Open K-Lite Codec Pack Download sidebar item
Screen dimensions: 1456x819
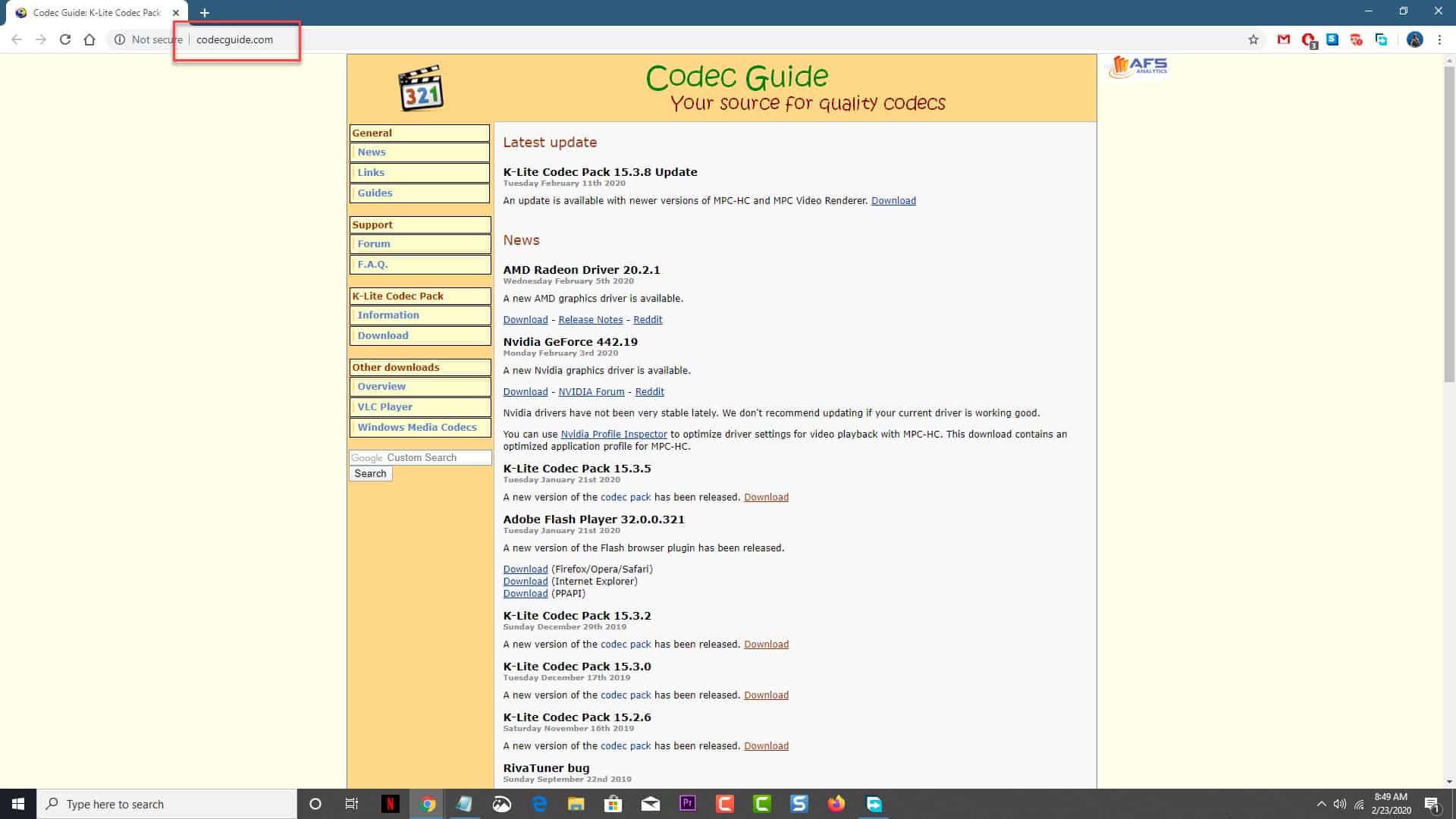tap(419, 336)
